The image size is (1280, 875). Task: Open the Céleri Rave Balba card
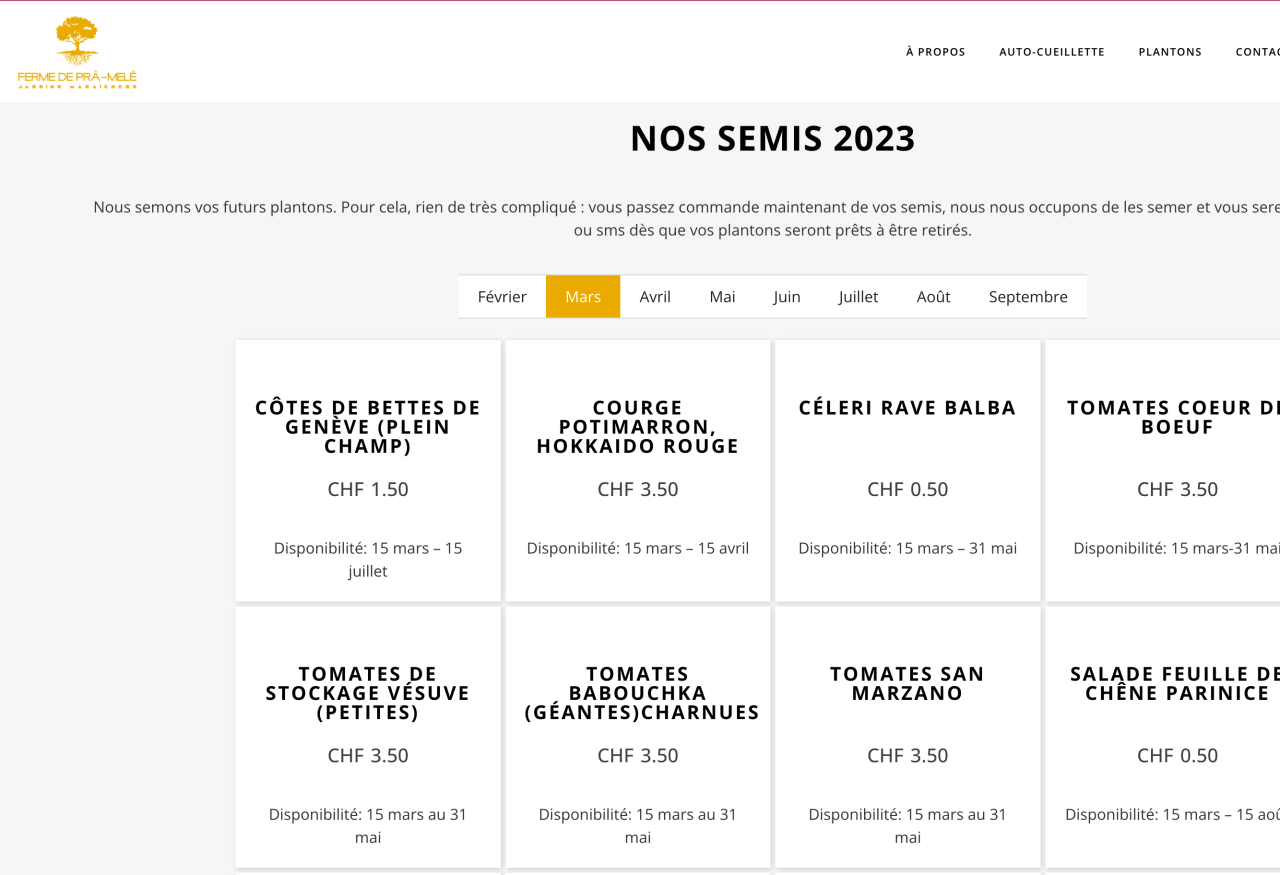(x=907, y=408)
